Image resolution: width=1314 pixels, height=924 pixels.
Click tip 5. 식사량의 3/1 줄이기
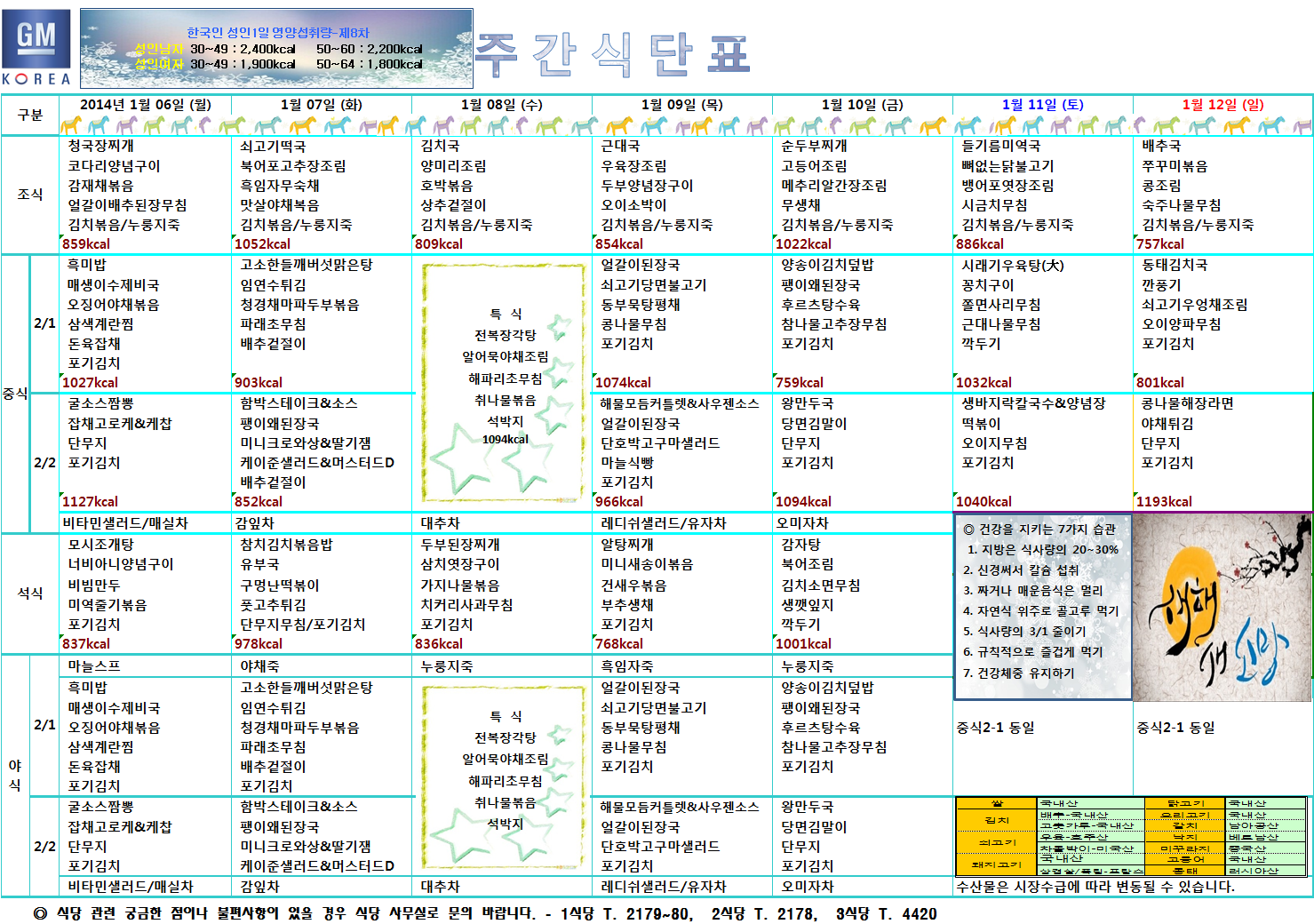tap(1024, 632)
